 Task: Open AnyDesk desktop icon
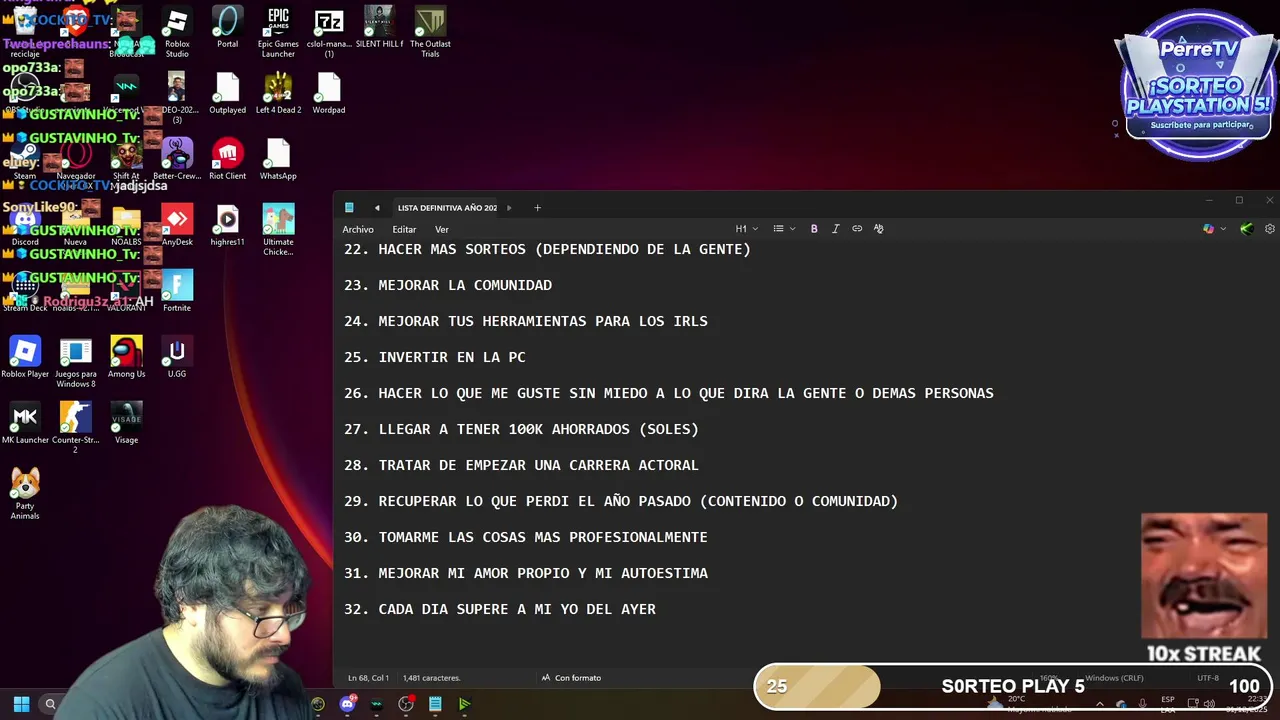177,226
